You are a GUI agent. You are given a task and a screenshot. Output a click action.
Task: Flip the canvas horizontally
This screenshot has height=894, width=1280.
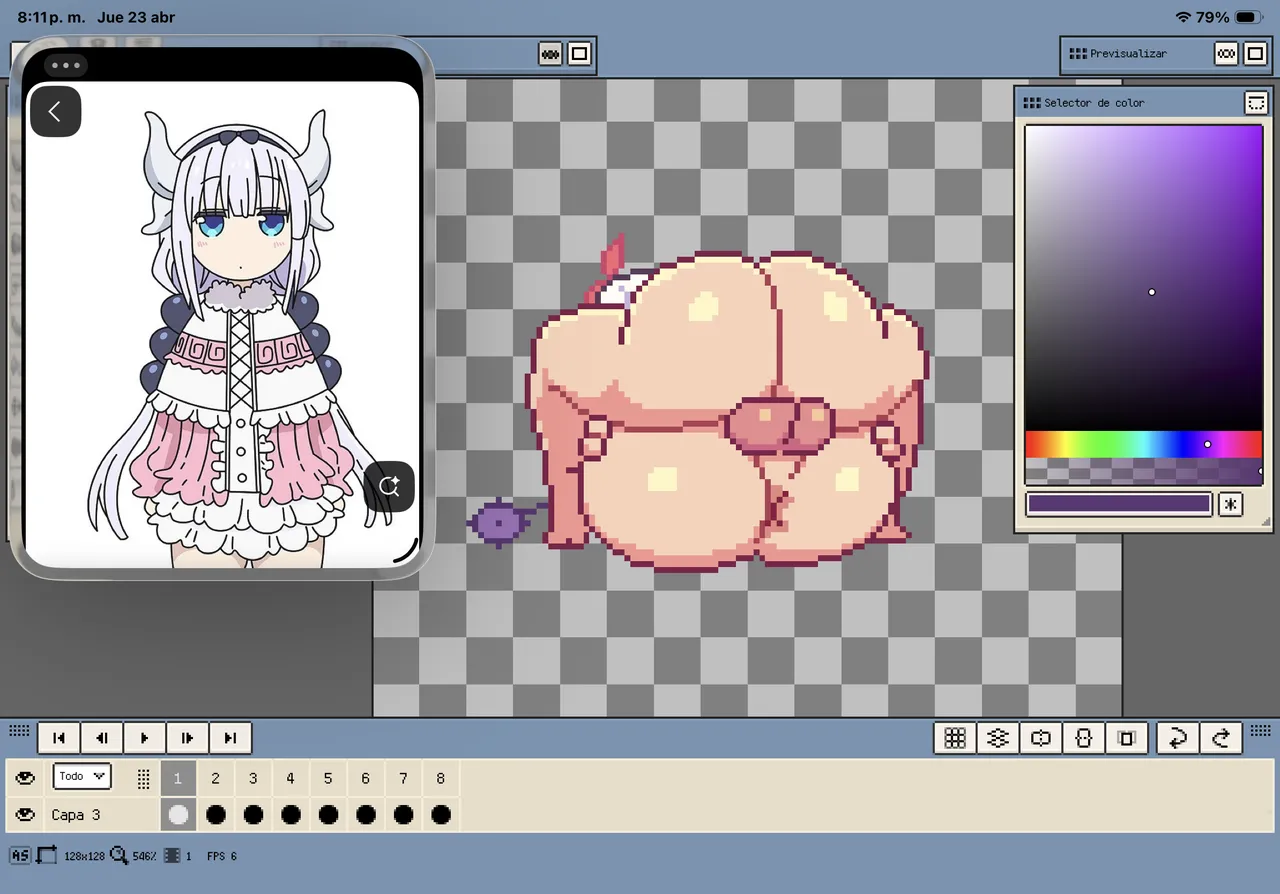[x=1041, y=738]
